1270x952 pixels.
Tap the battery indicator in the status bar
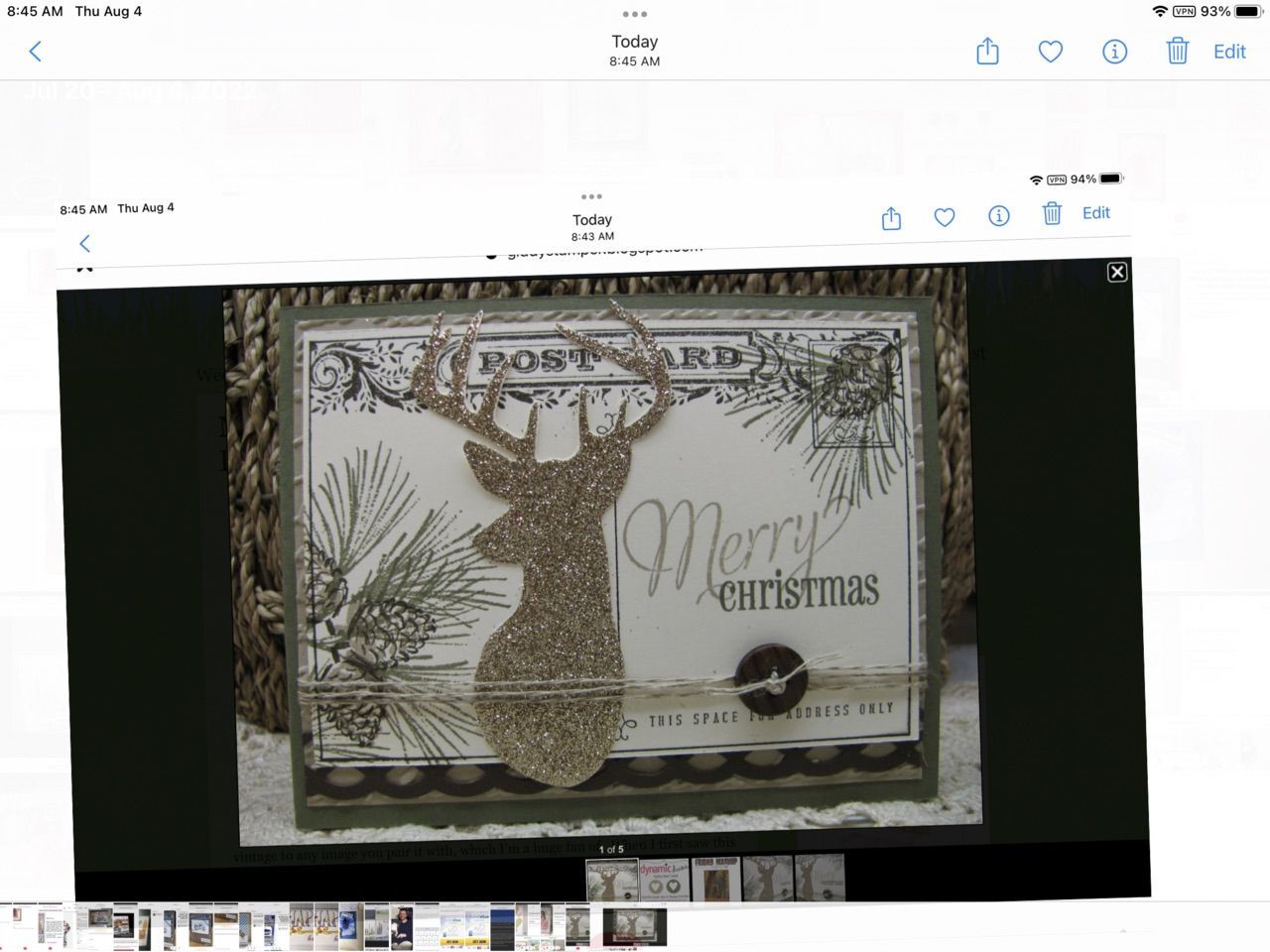coord(1248,11)
